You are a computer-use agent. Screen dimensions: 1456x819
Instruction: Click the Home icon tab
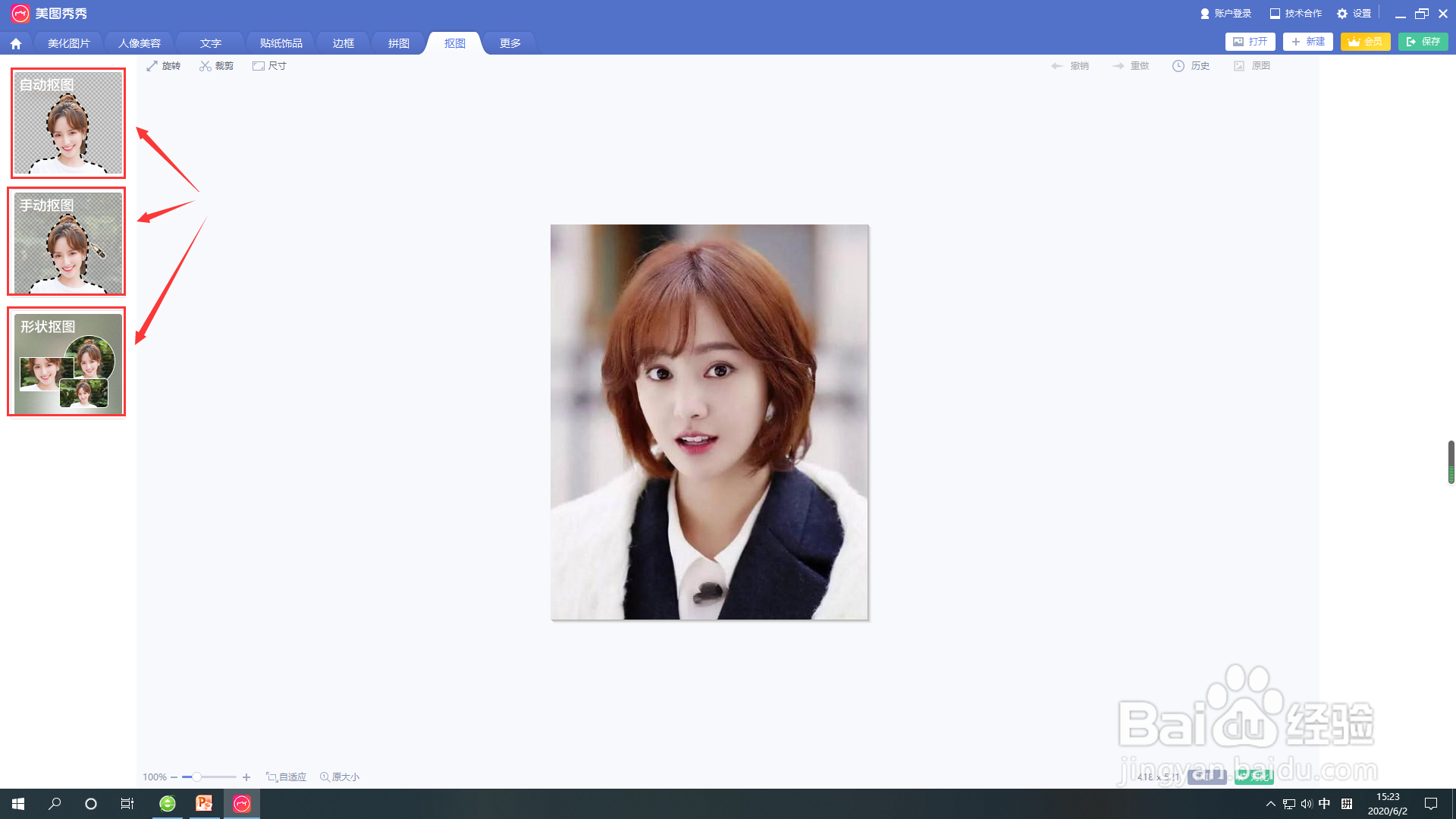(15, 43)
